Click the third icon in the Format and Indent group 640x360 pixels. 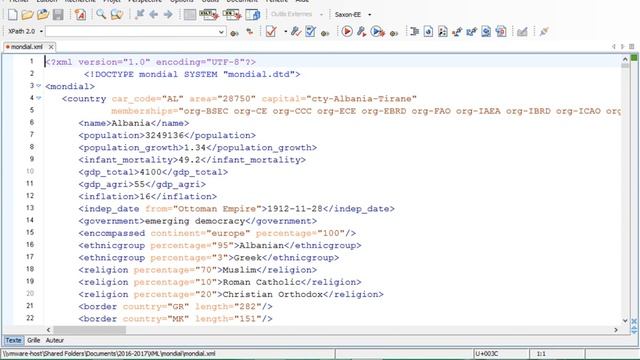click(442, 31)
